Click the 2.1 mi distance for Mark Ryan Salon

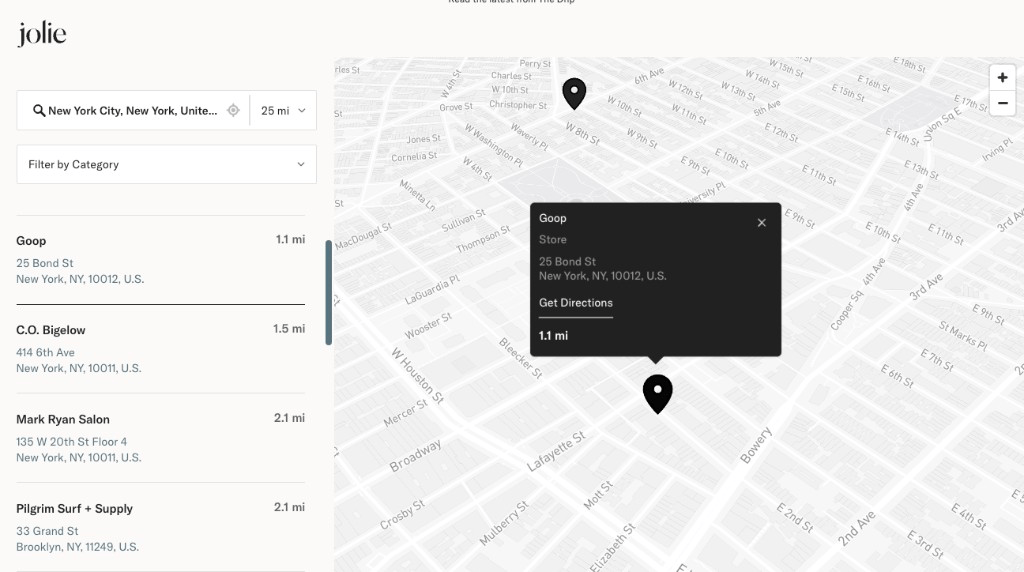tap(289, 418)
